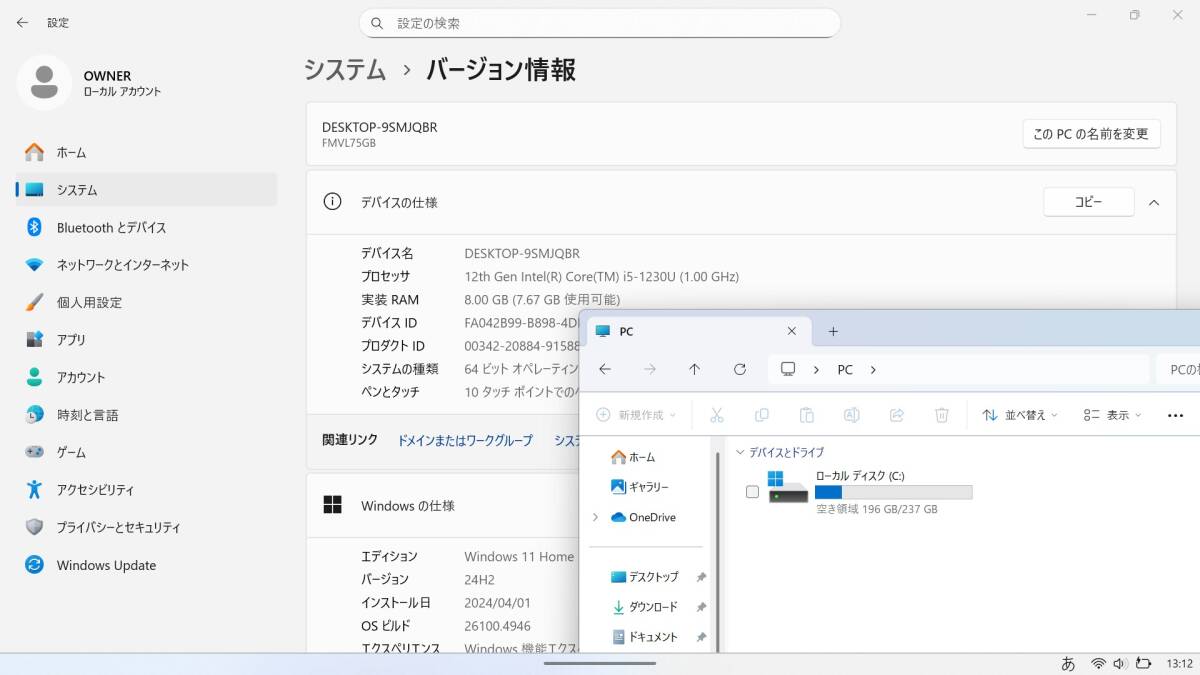This screenshot has width=1200, height=675.
Task: Open the 並べ替え sort dropdown
Action: pos(1020,415)
